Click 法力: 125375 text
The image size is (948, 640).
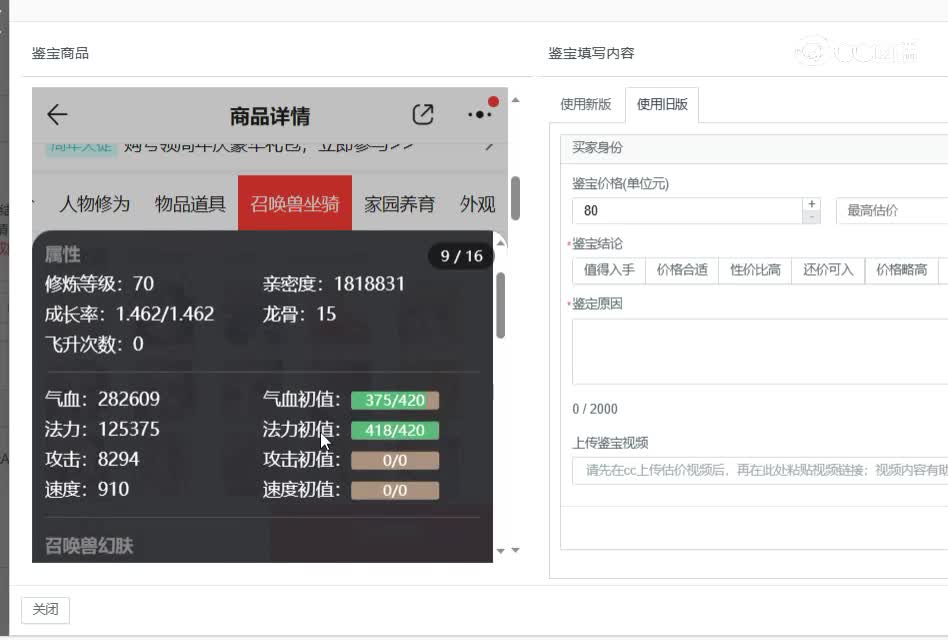(x=102, y=429)
